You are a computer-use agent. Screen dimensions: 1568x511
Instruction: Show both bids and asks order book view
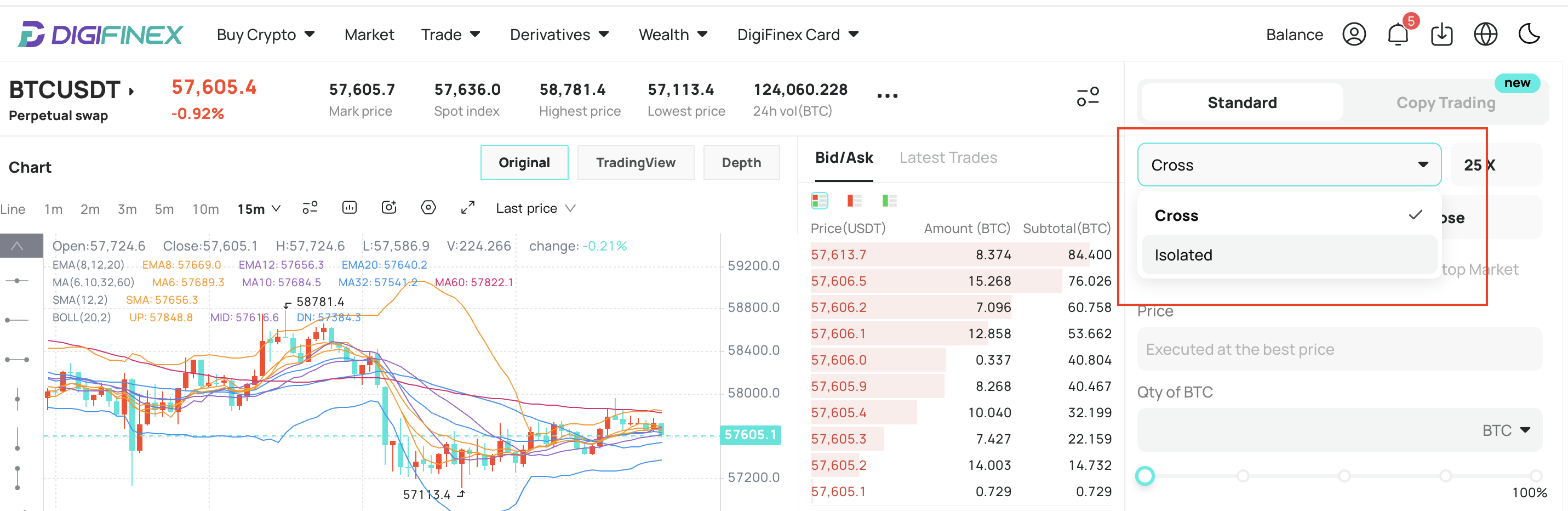819,200
